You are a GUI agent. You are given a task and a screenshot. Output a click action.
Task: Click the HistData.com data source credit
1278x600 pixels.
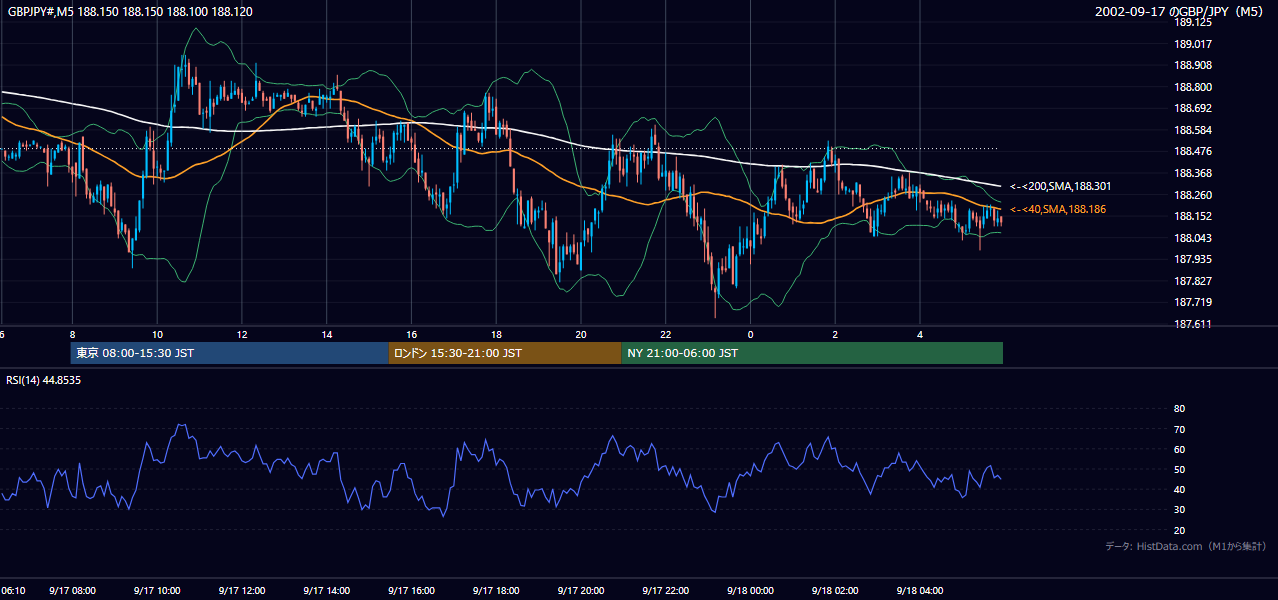[x=1186, y=546]
